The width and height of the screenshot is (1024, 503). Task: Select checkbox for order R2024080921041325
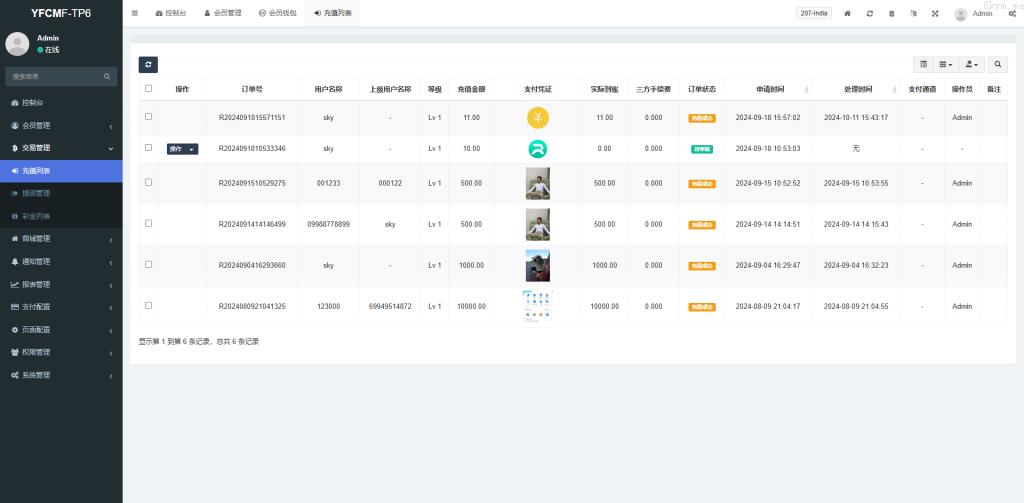149,306
